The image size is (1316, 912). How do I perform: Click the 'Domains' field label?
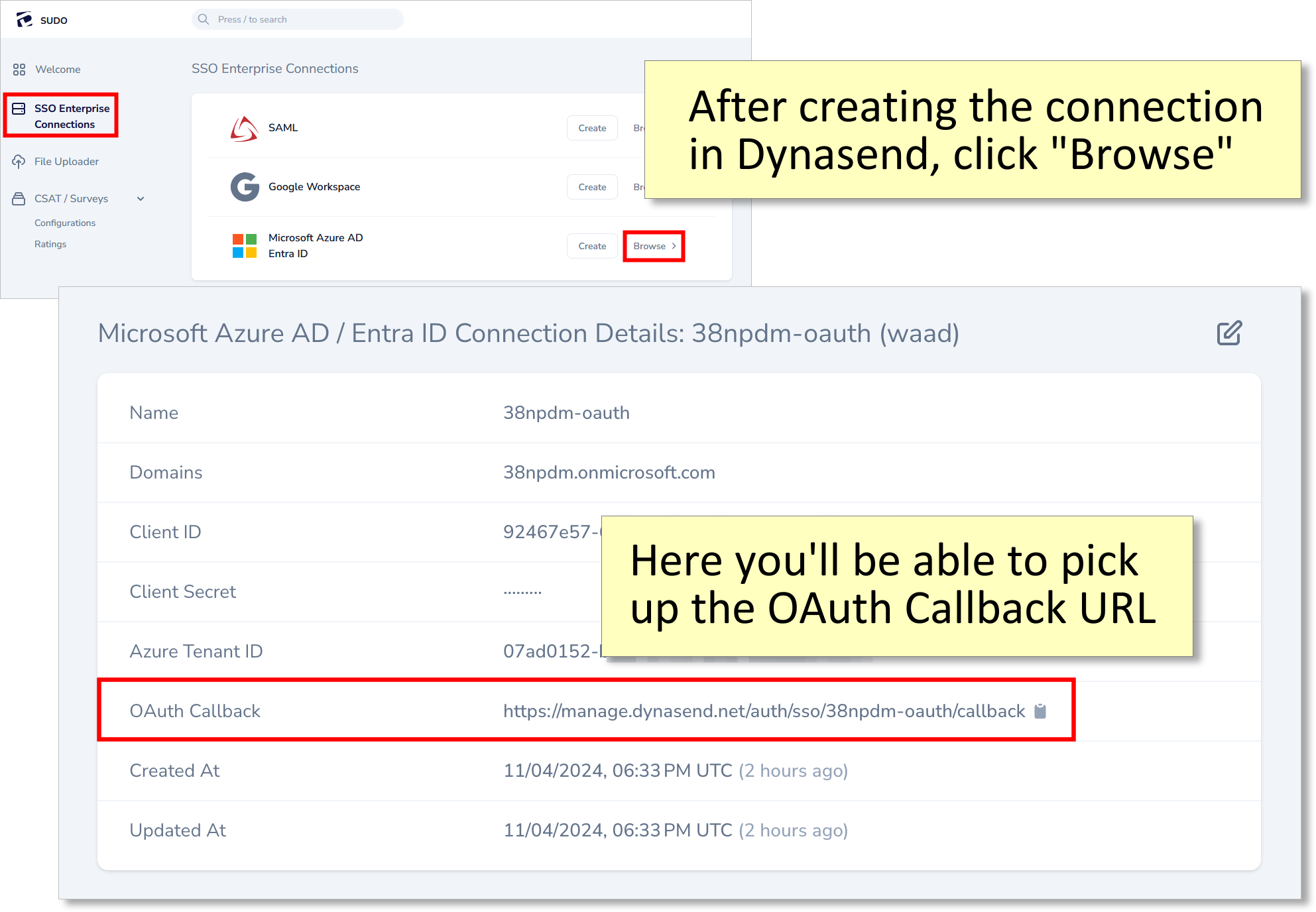point(166,473)
